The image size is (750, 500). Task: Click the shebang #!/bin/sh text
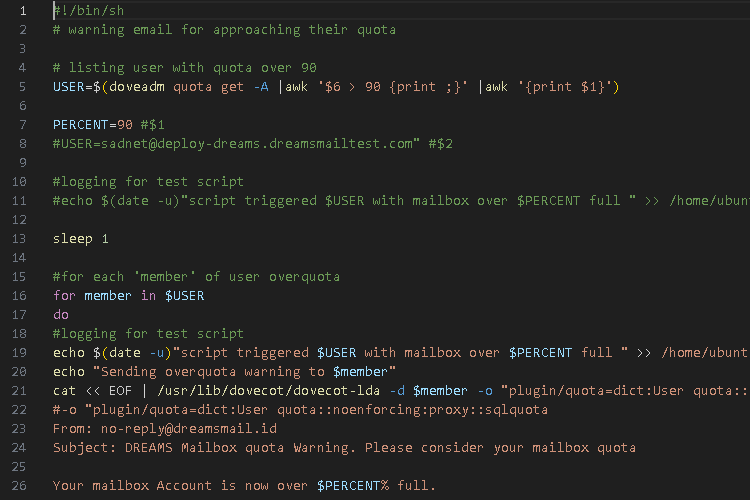[88, 10]
